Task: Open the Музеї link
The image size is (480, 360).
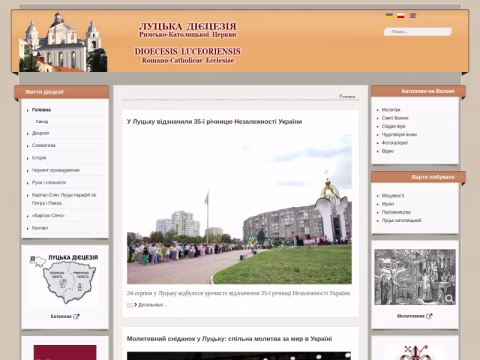Action: [x=388, y=204]
